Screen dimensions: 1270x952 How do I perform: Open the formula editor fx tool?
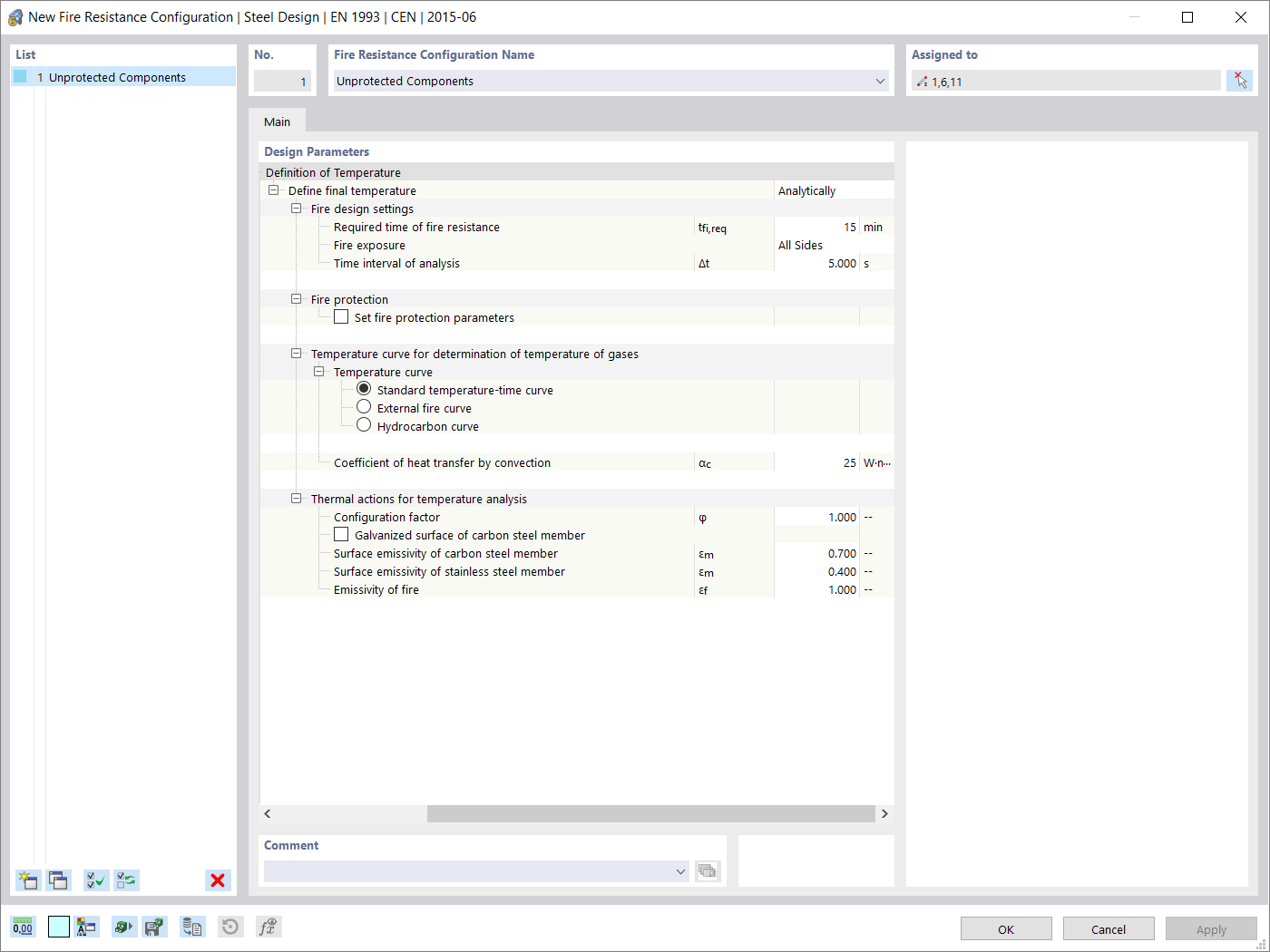269,927
